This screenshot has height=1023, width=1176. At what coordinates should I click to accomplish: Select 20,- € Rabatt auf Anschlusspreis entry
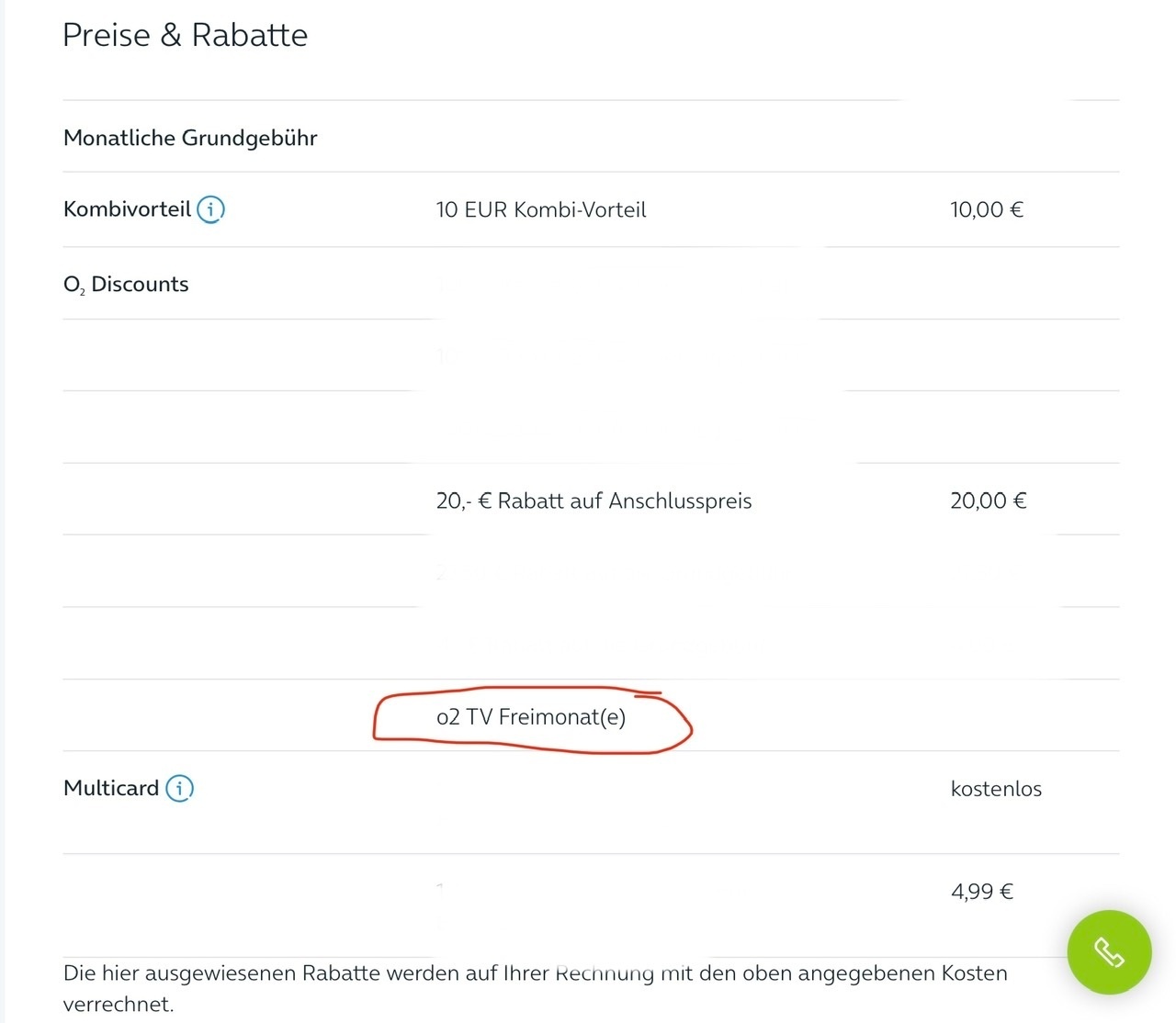coord(594,501)
